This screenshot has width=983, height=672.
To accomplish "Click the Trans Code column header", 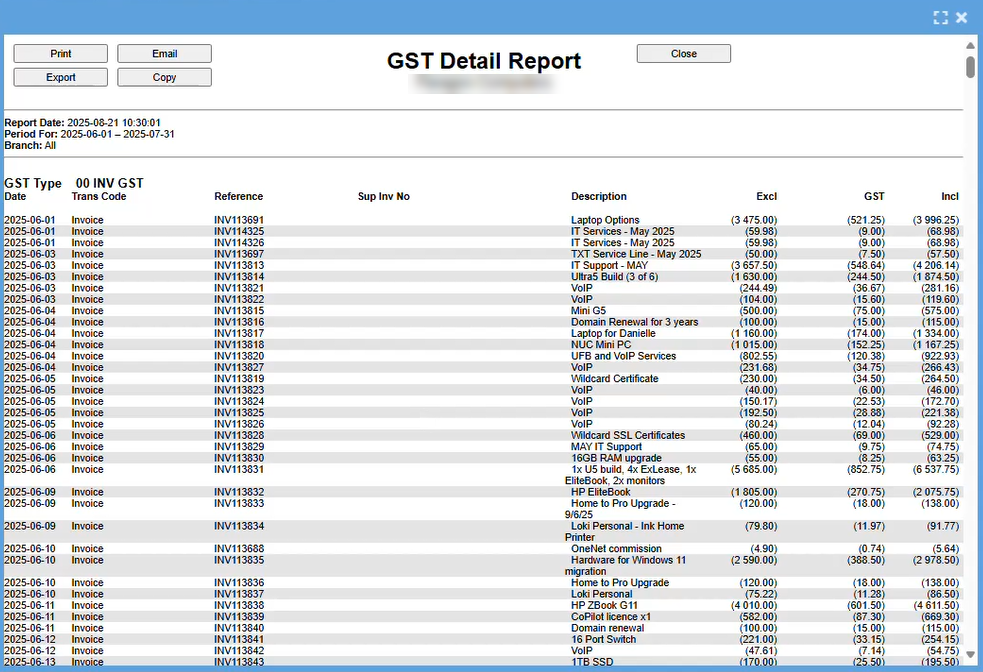I will coord(99,197).
